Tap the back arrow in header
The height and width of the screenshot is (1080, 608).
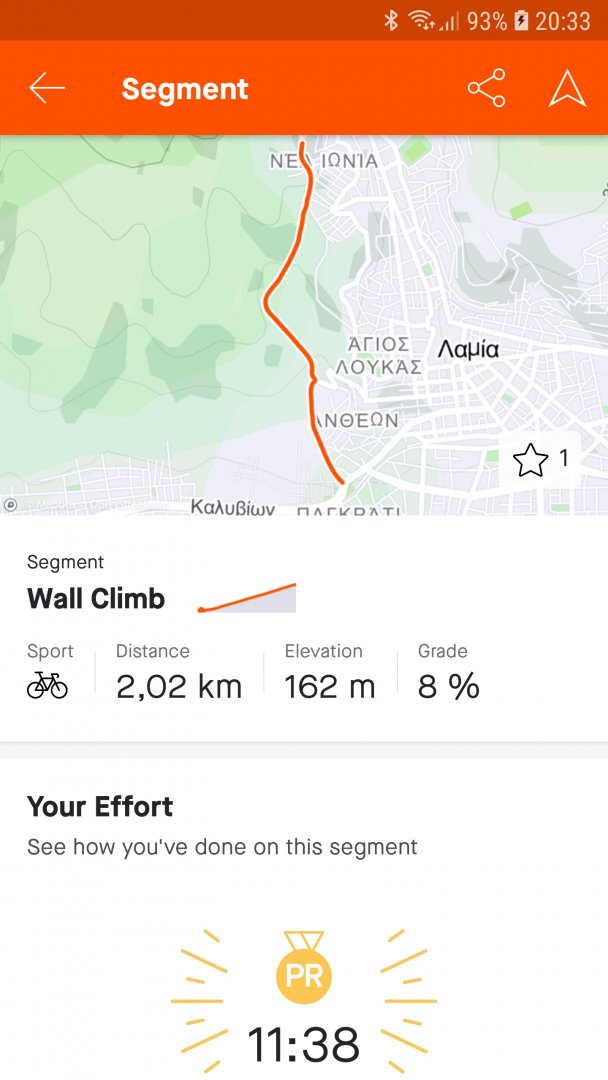47,88
